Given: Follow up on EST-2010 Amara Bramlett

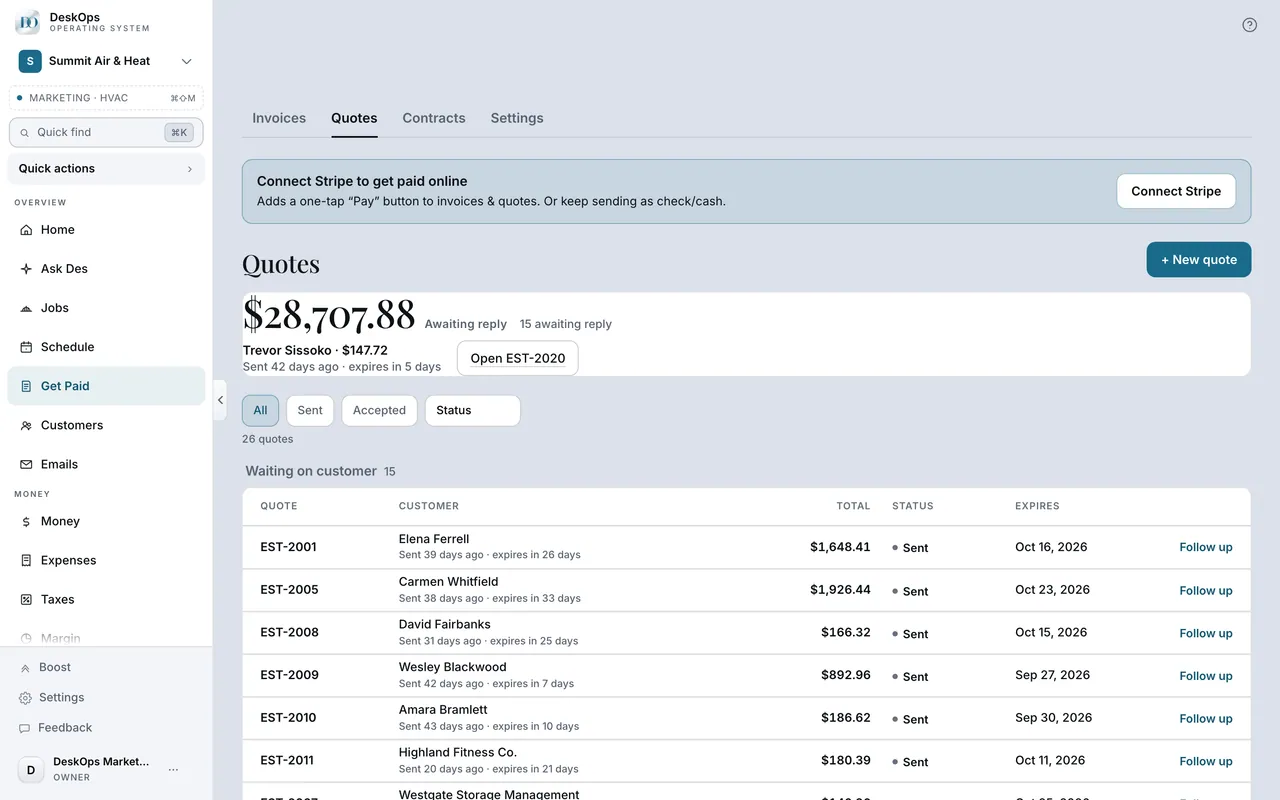Looking at the screenshot, I should [1206, 718].
